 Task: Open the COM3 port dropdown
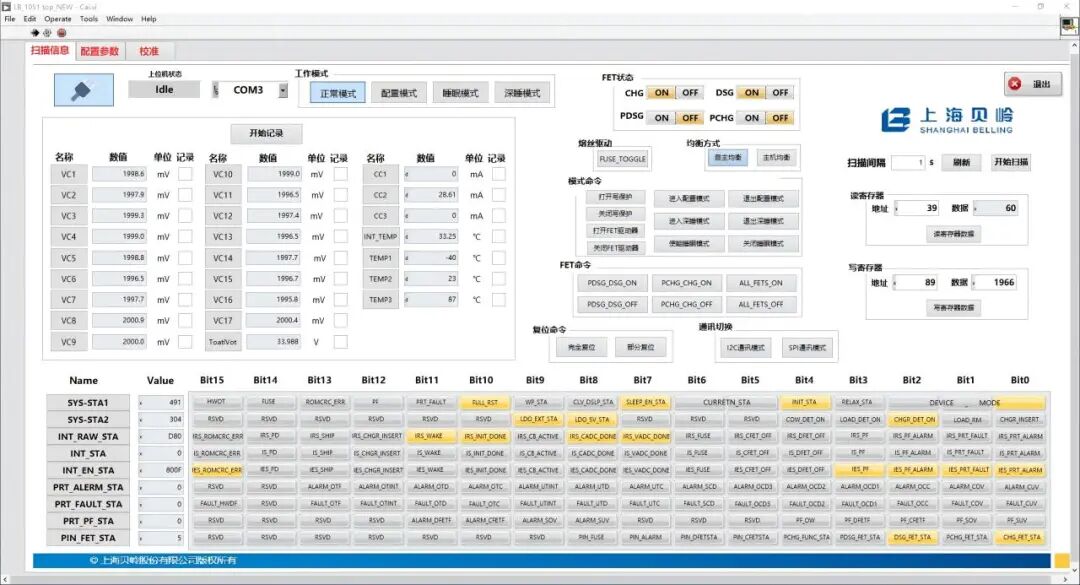coord(283,90)
